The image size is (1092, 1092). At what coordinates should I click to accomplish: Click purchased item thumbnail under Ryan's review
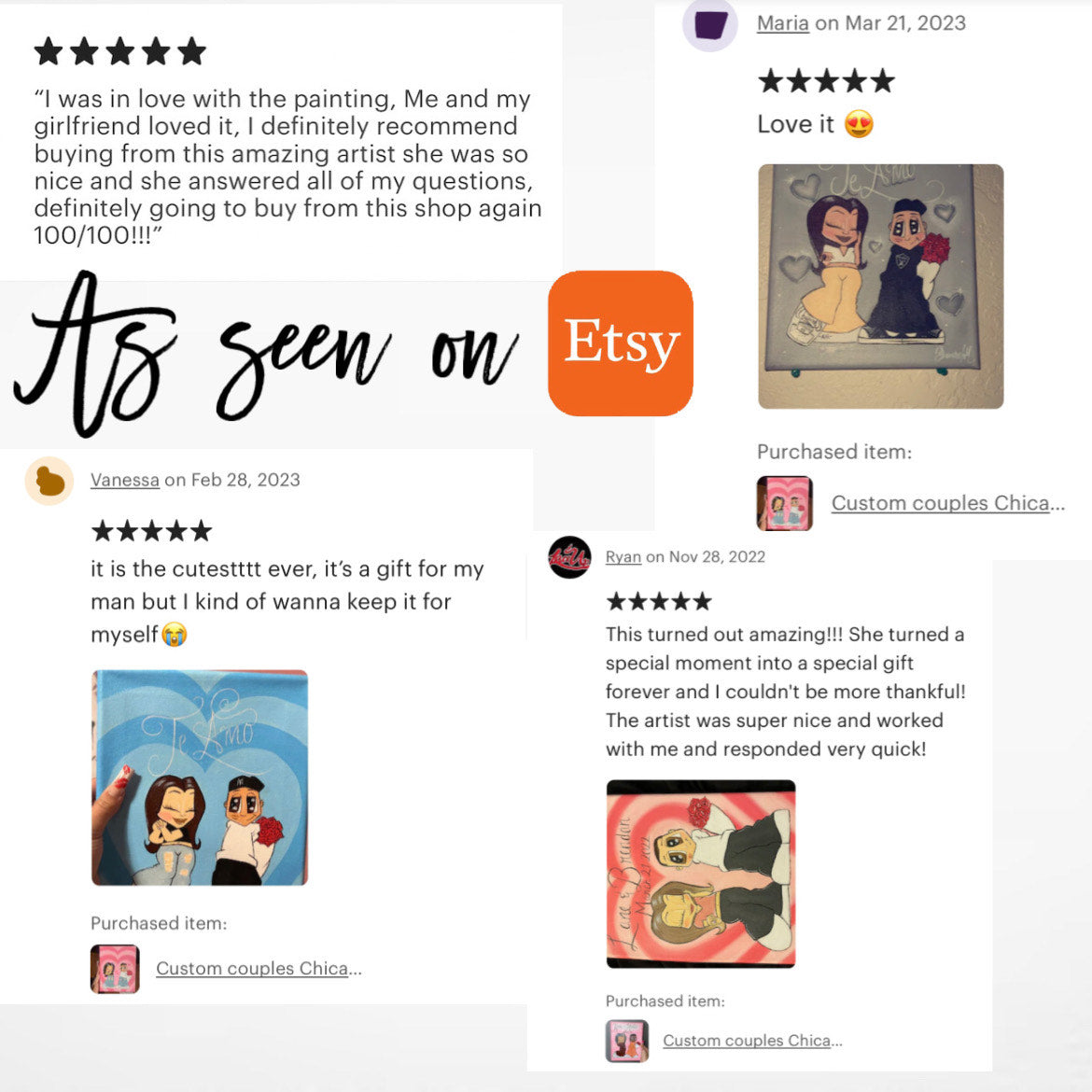(627, 1042)
